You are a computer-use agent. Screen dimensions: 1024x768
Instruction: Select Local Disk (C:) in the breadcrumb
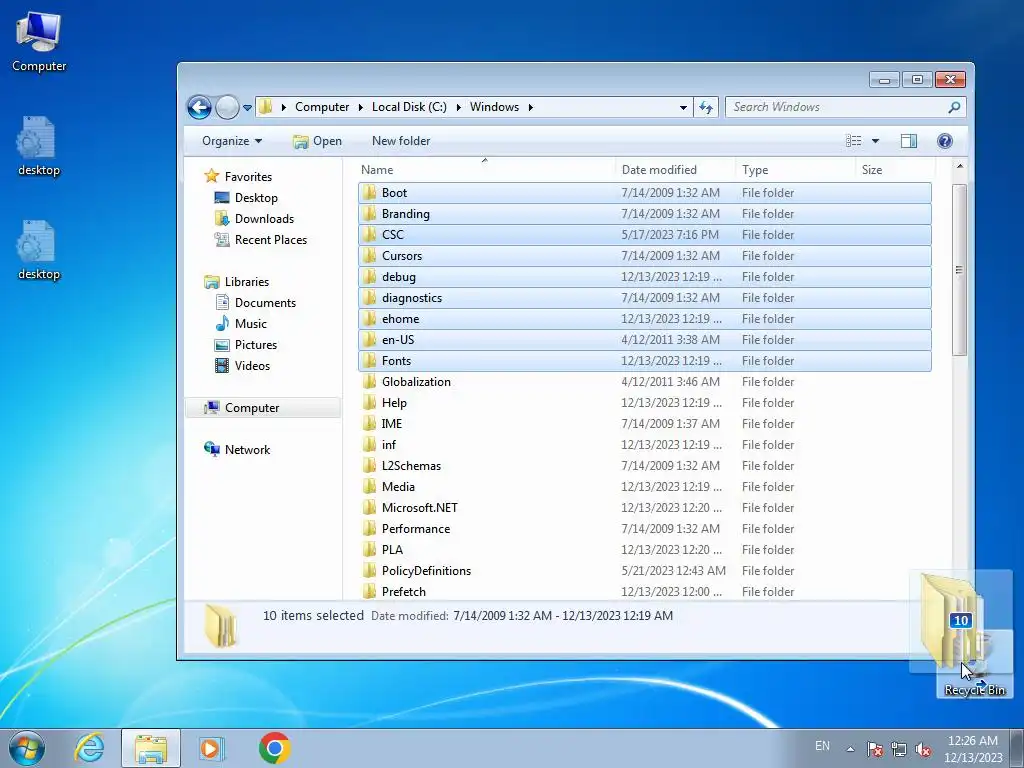click(409, 107)
